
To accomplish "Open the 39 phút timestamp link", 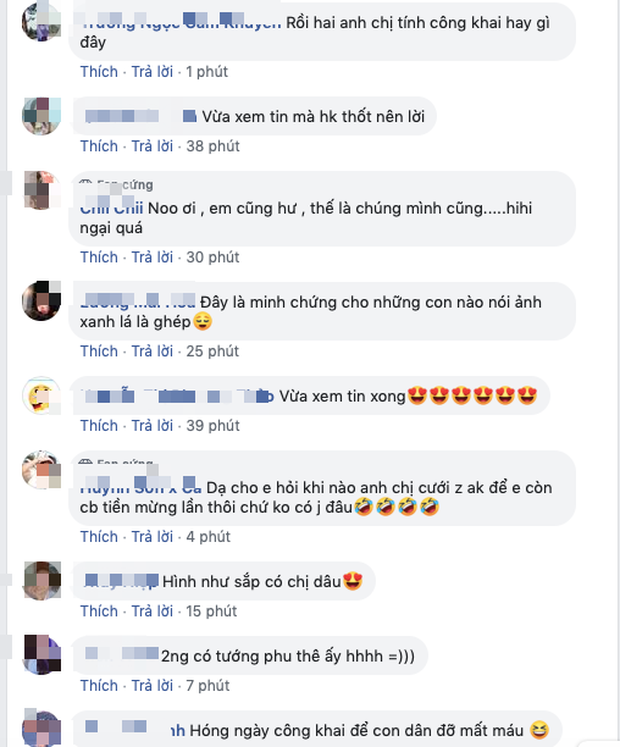I will [213, 425].
